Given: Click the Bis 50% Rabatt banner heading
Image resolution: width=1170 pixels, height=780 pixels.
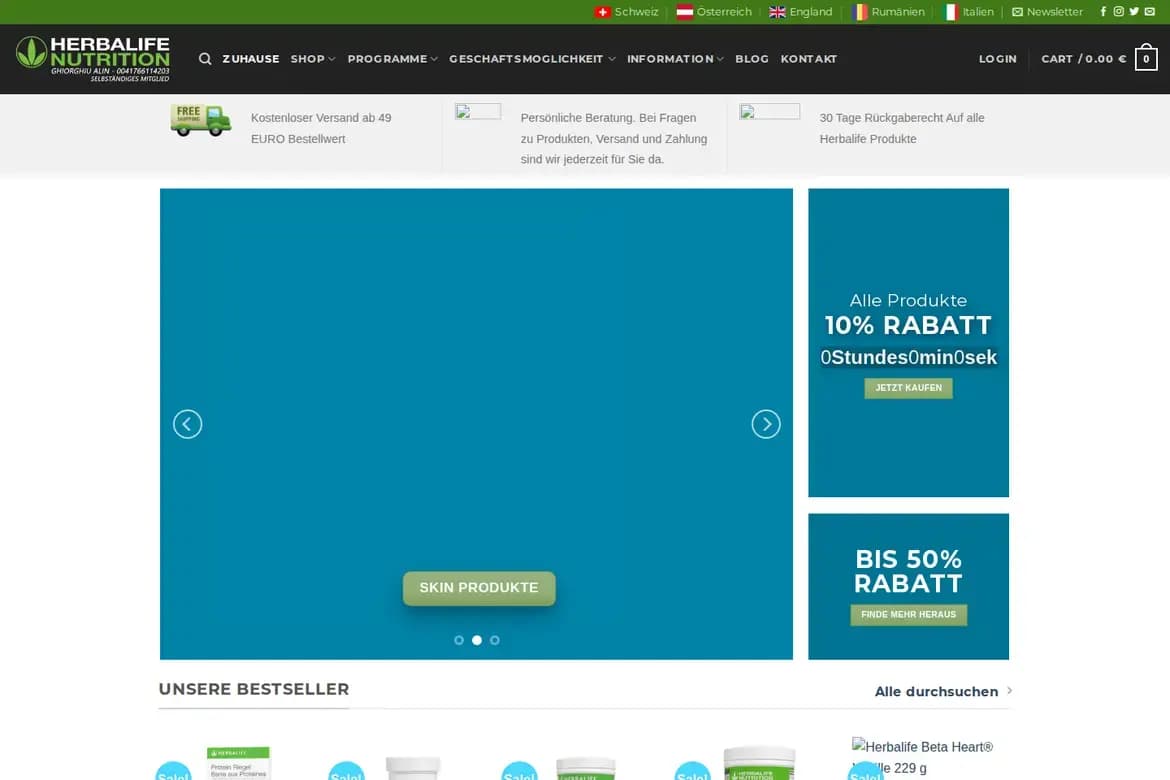Looking at the screenshot, I should coord(908,571).
